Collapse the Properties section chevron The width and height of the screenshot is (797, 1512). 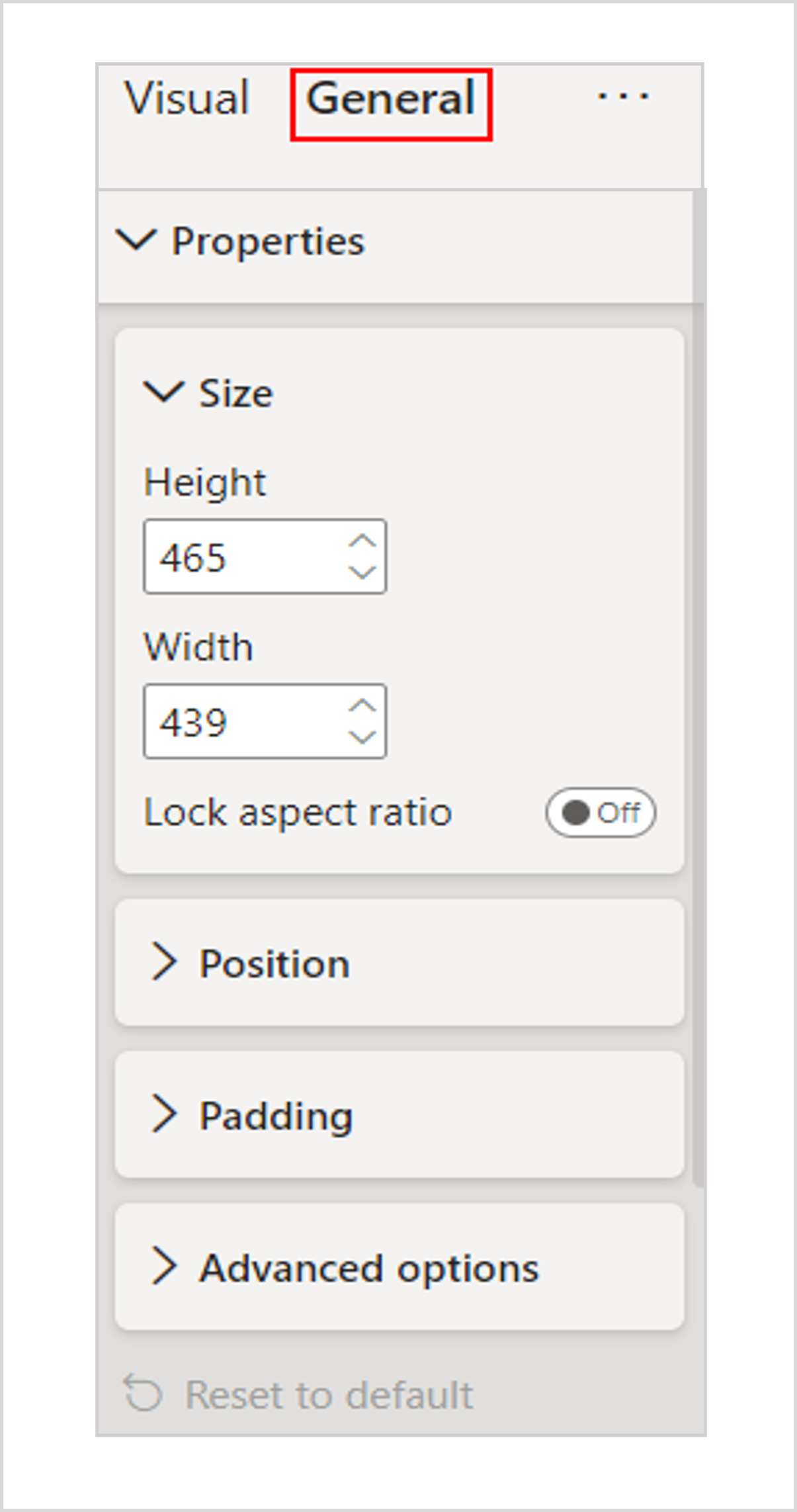click(x=136, y=240)
